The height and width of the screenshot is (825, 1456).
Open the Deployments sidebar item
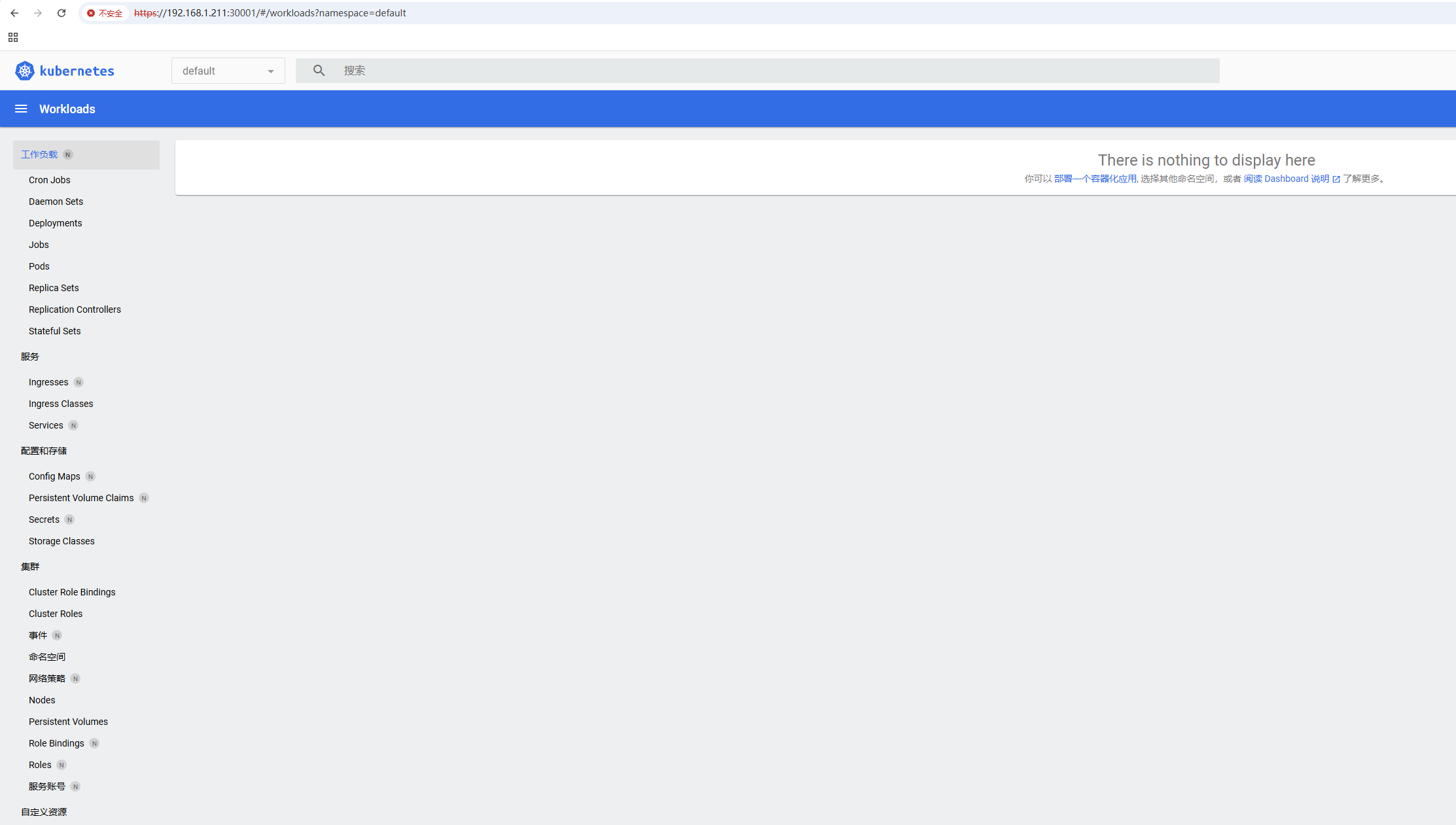pos(55,223)
